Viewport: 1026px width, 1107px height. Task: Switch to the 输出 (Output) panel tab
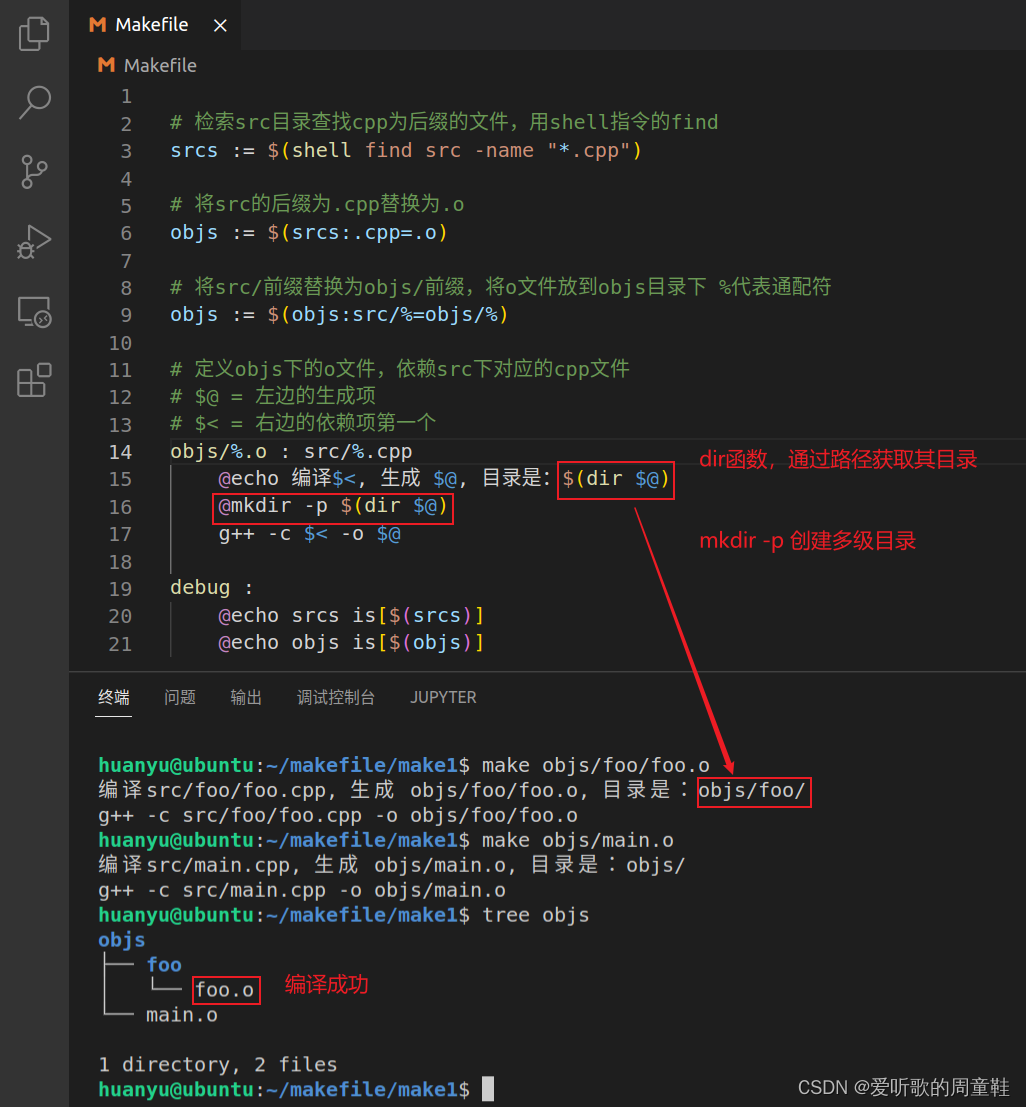(245, 697)
